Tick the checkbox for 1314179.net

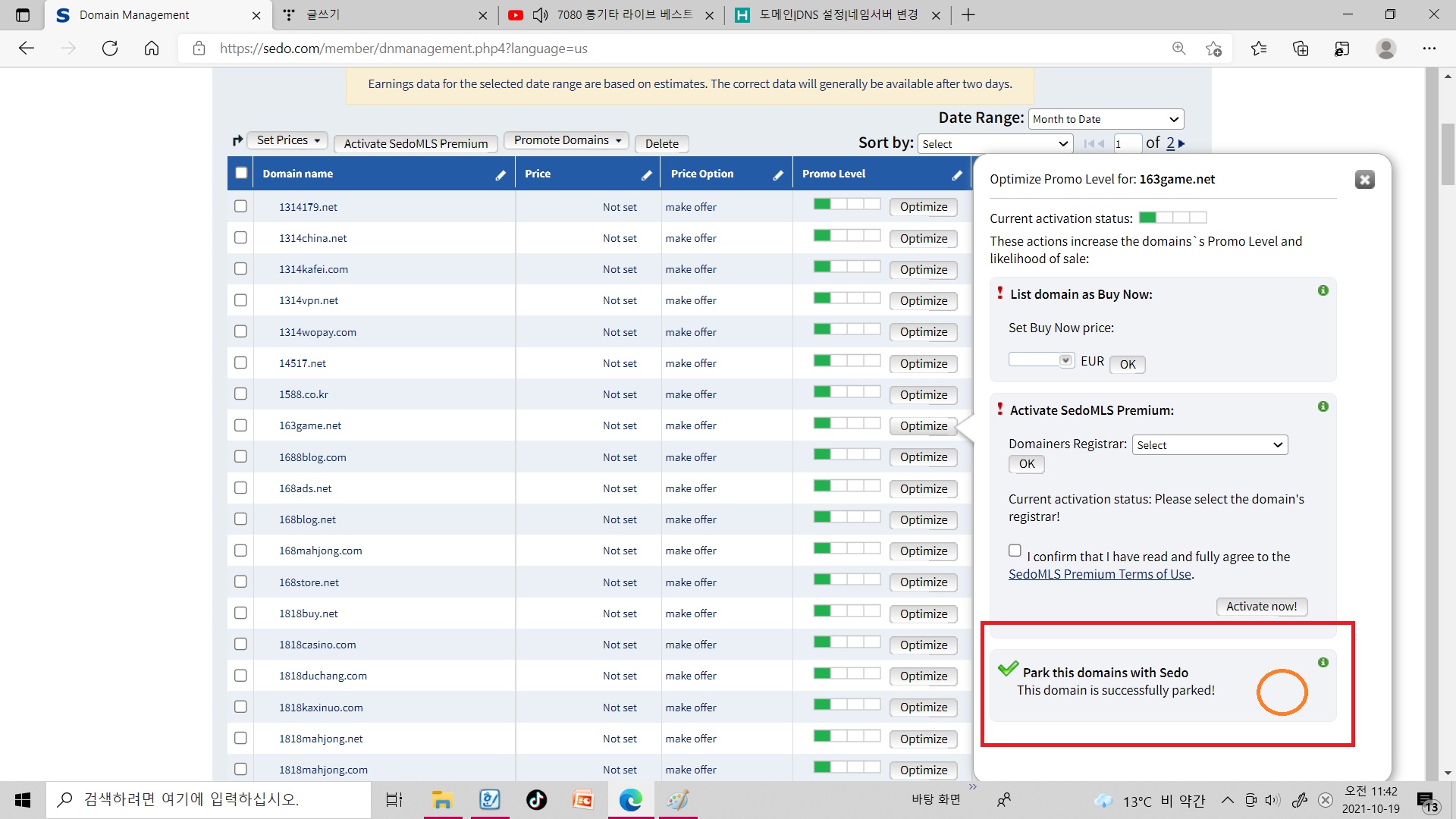pos(240,206)
